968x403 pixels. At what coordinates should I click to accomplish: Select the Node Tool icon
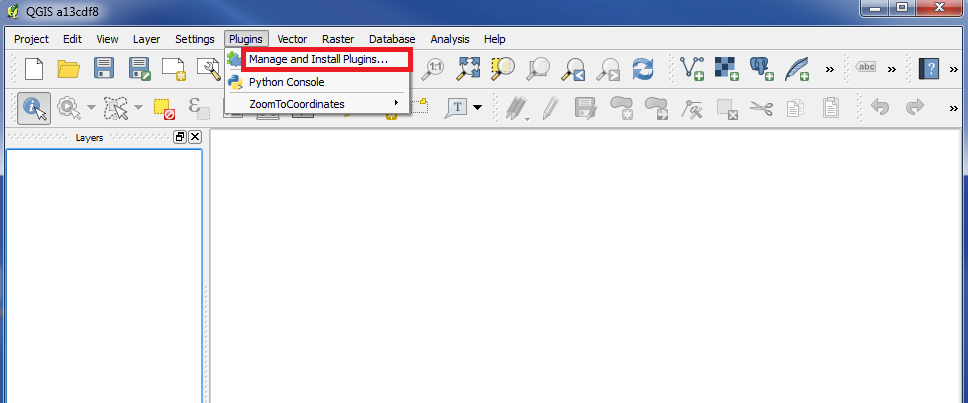pyautogui.click(x=691, y=108)
